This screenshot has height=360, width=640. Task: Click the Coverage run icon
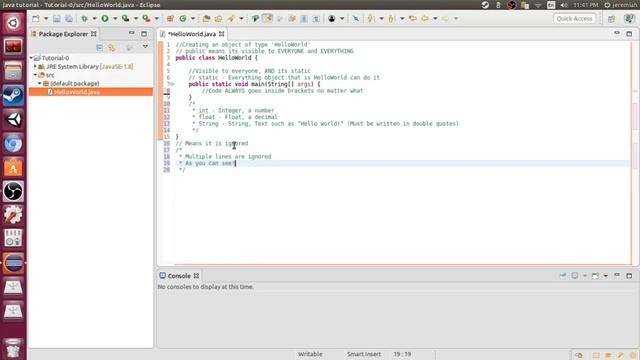point(125,18)
